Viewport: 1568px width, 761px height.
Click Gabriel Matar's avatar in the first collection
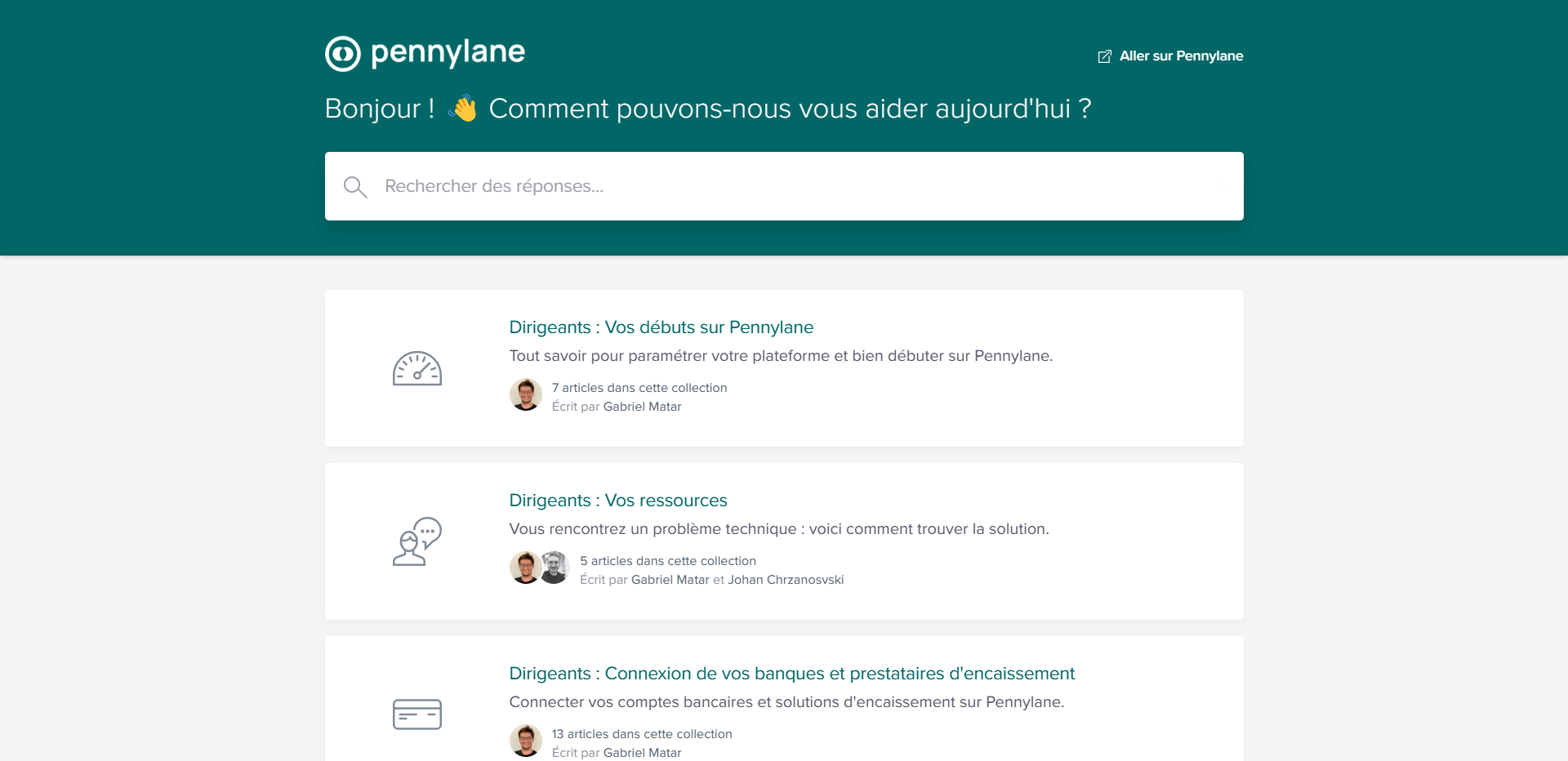pyautogui.click(x=525, y=395)
